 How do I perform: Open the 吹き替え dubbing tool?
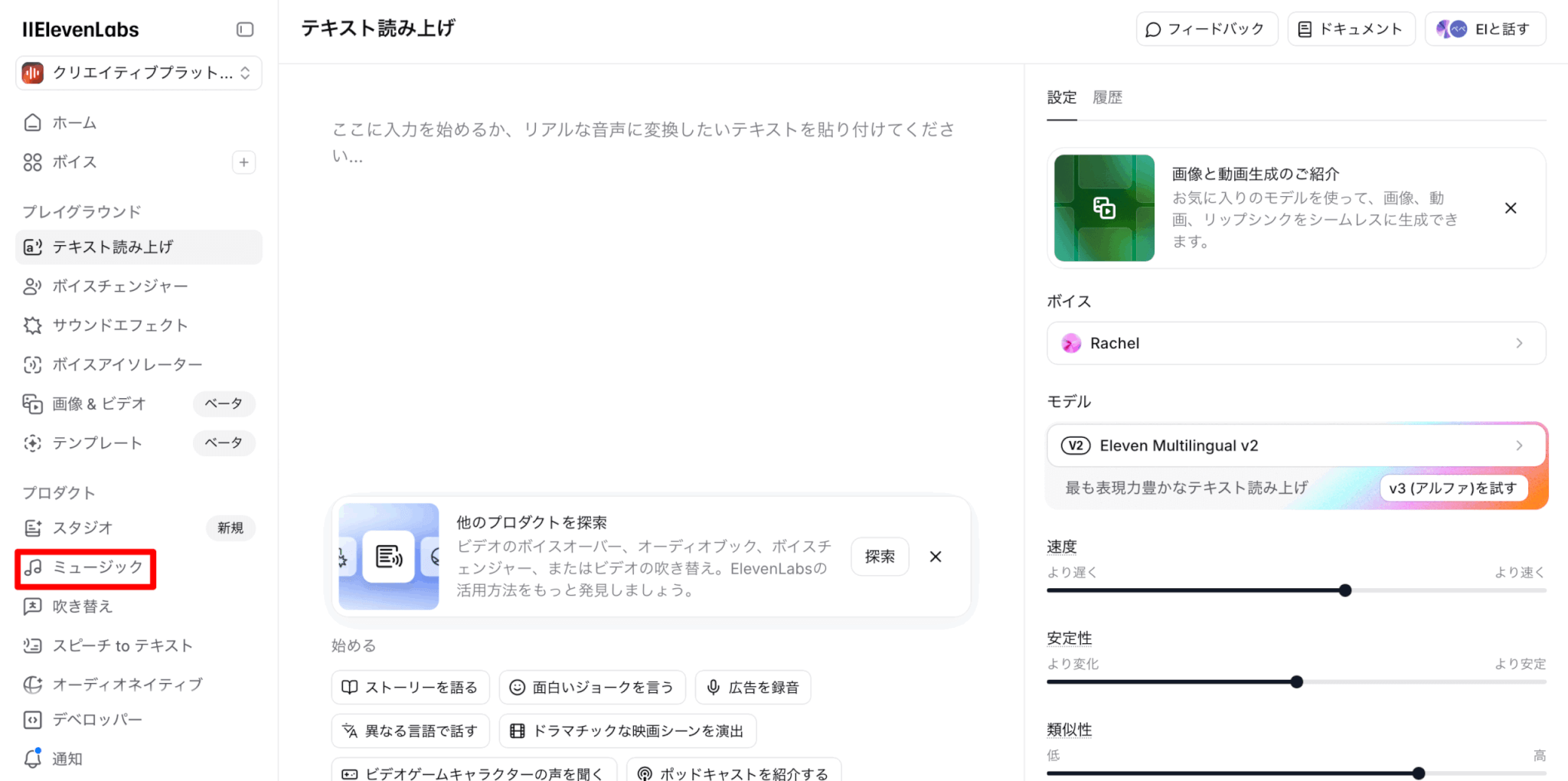80,606
